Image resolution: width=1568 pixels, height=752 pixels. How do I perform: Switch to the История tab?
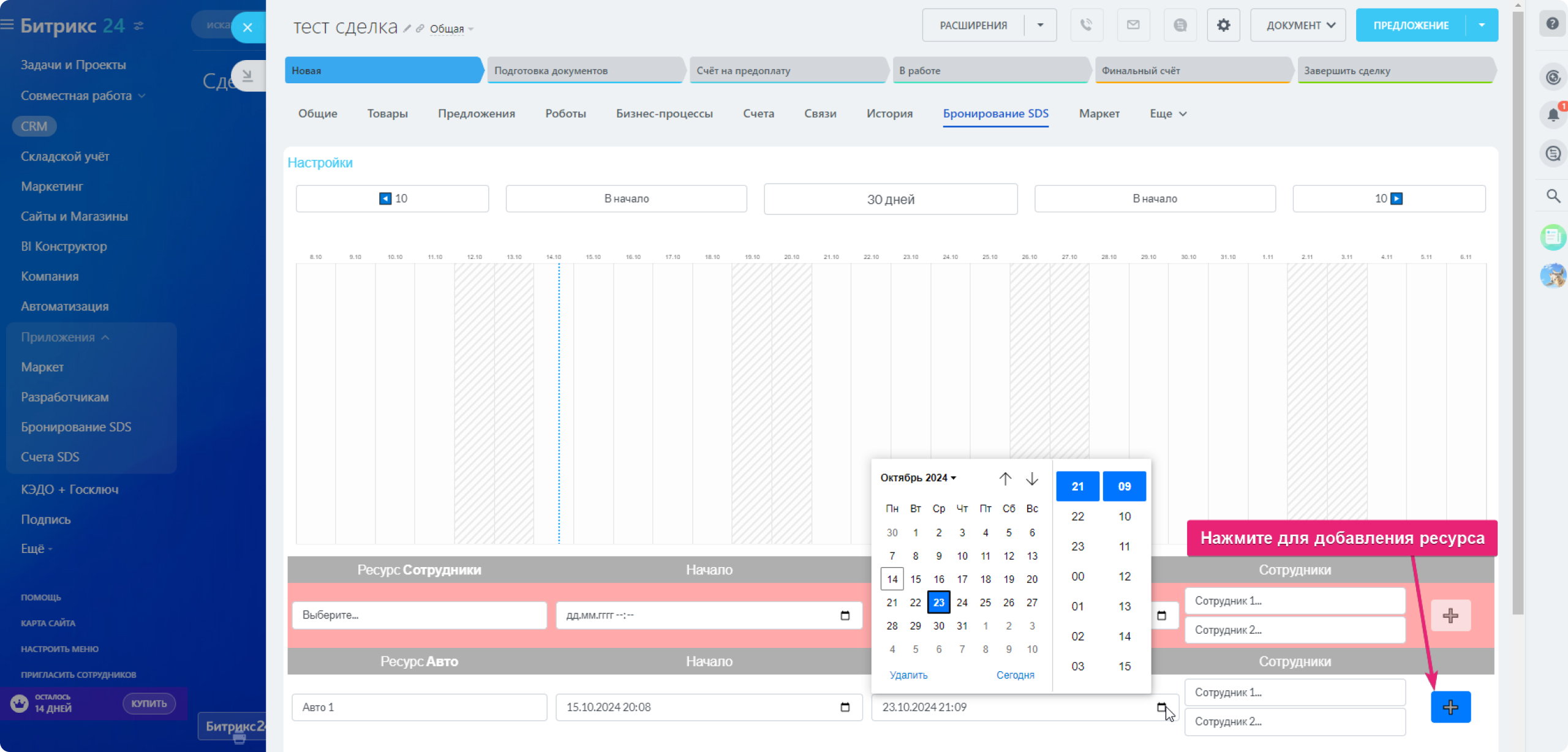(x=889, y=114)
